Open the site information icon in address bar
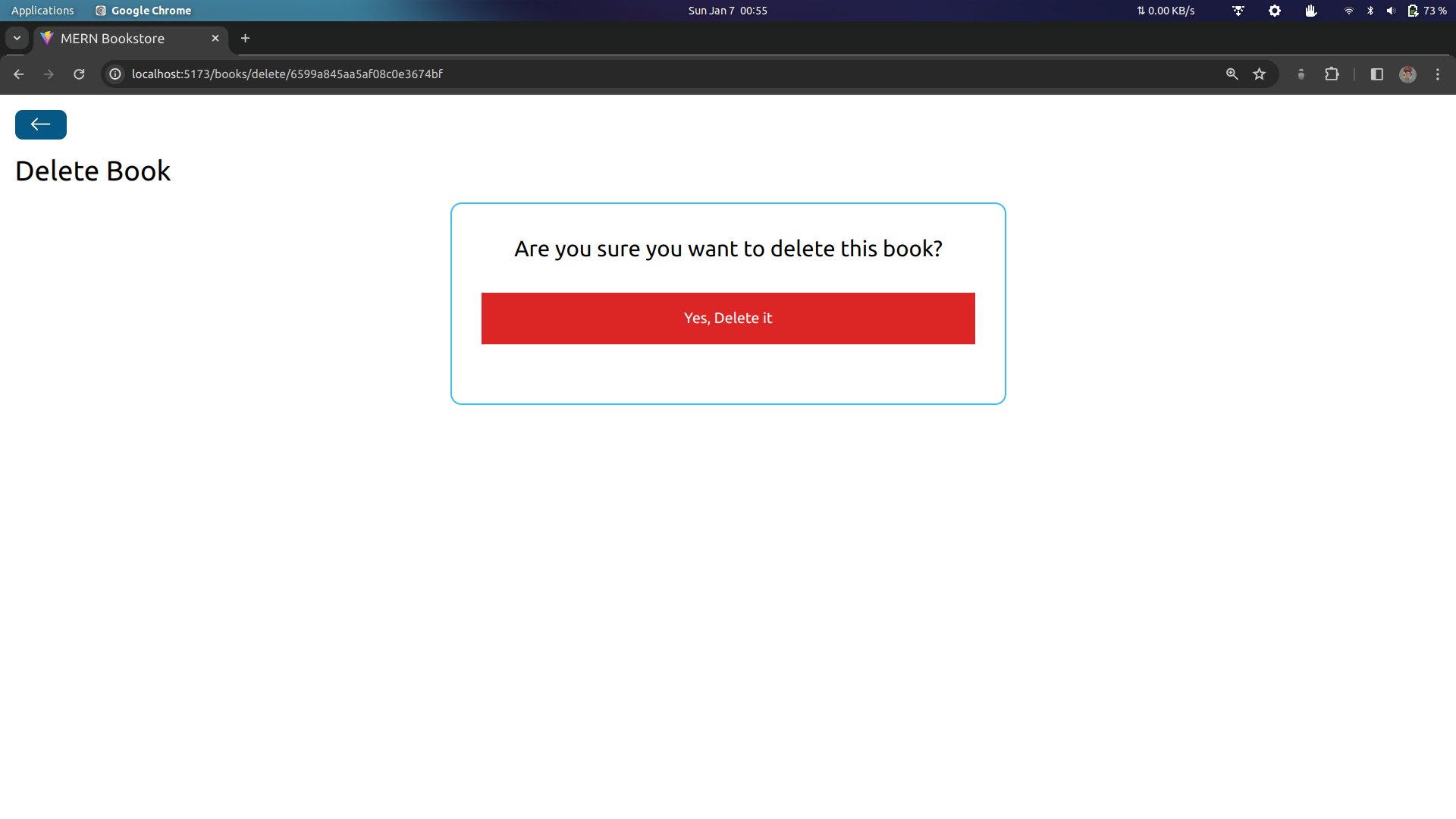Image resolution: width=1456 pixels, height=819 pixels. [x=115, y=74]
